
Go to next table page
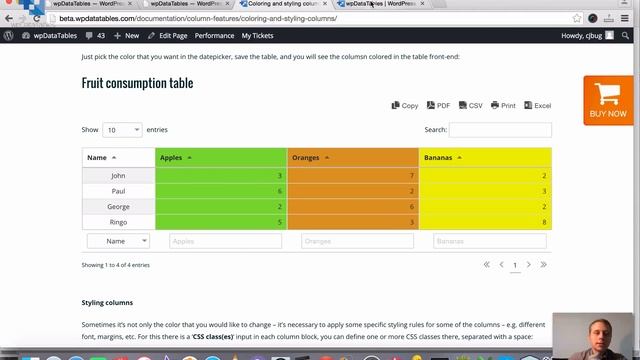pyautogui.click(x=529, y=265)
